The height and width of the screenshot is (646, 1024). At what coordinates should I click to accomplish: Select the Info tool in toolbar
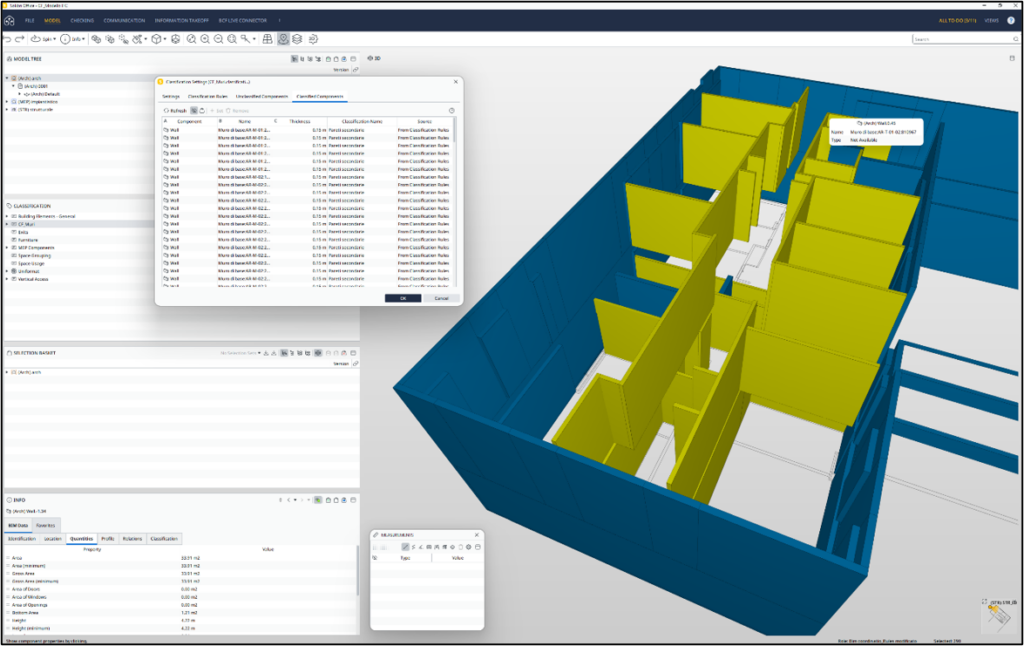[71, 39]
